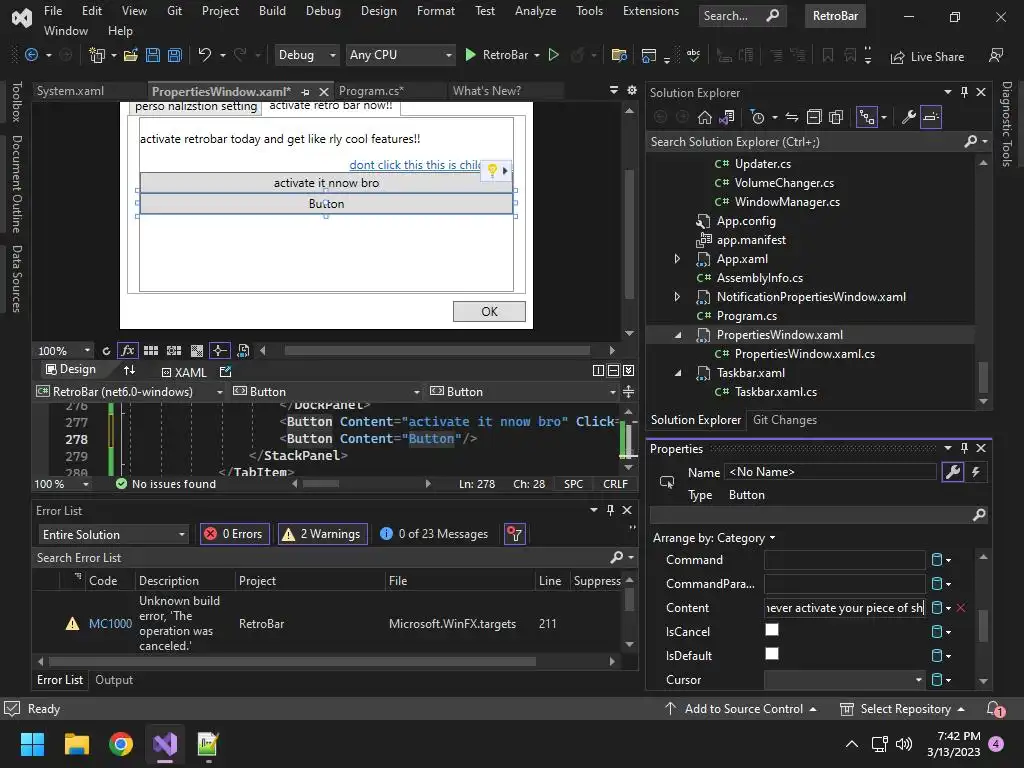Click the MC1000 error code link

click(110, 624)
